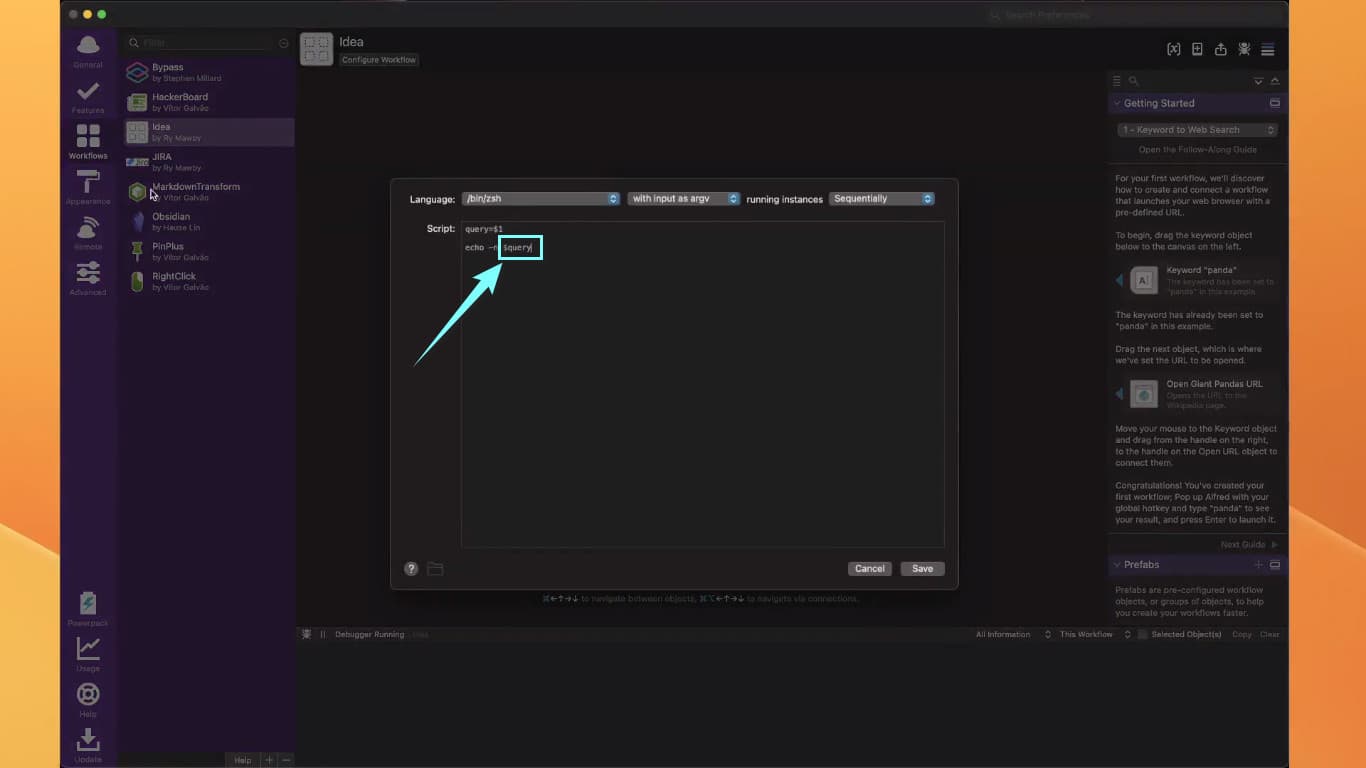
Task: Select the HackerBoard workflow
Action: coord(208,102)
